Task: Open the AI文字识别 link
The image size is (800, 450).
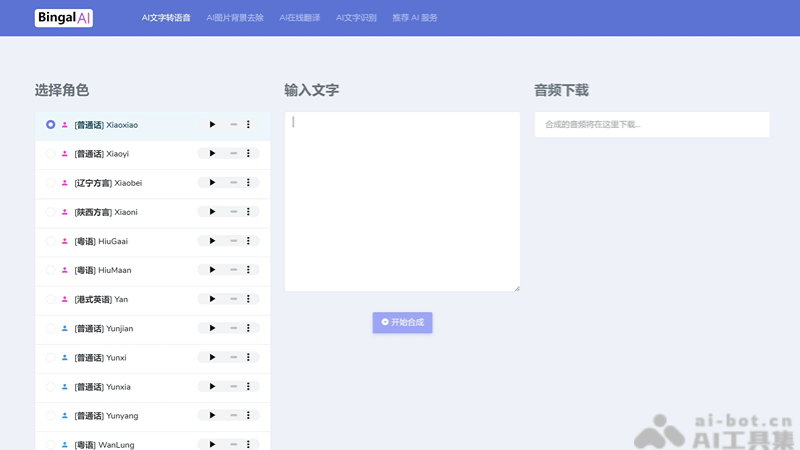Action: point(356,18)
